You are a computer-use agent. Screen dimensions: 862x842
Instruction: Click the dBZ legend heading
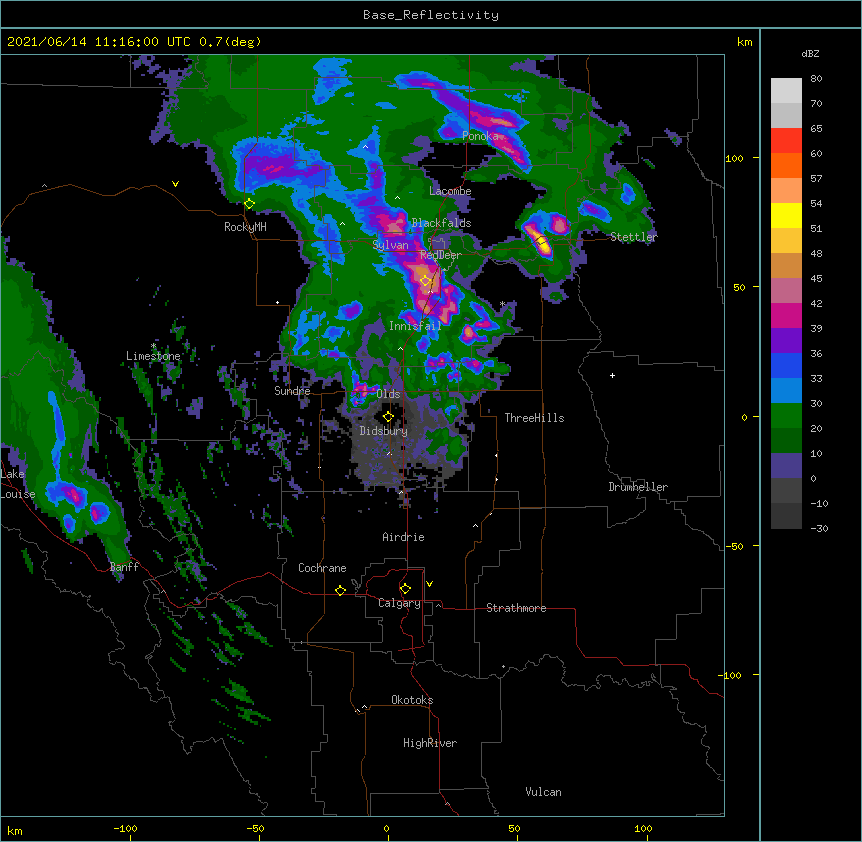coord(810,54)
